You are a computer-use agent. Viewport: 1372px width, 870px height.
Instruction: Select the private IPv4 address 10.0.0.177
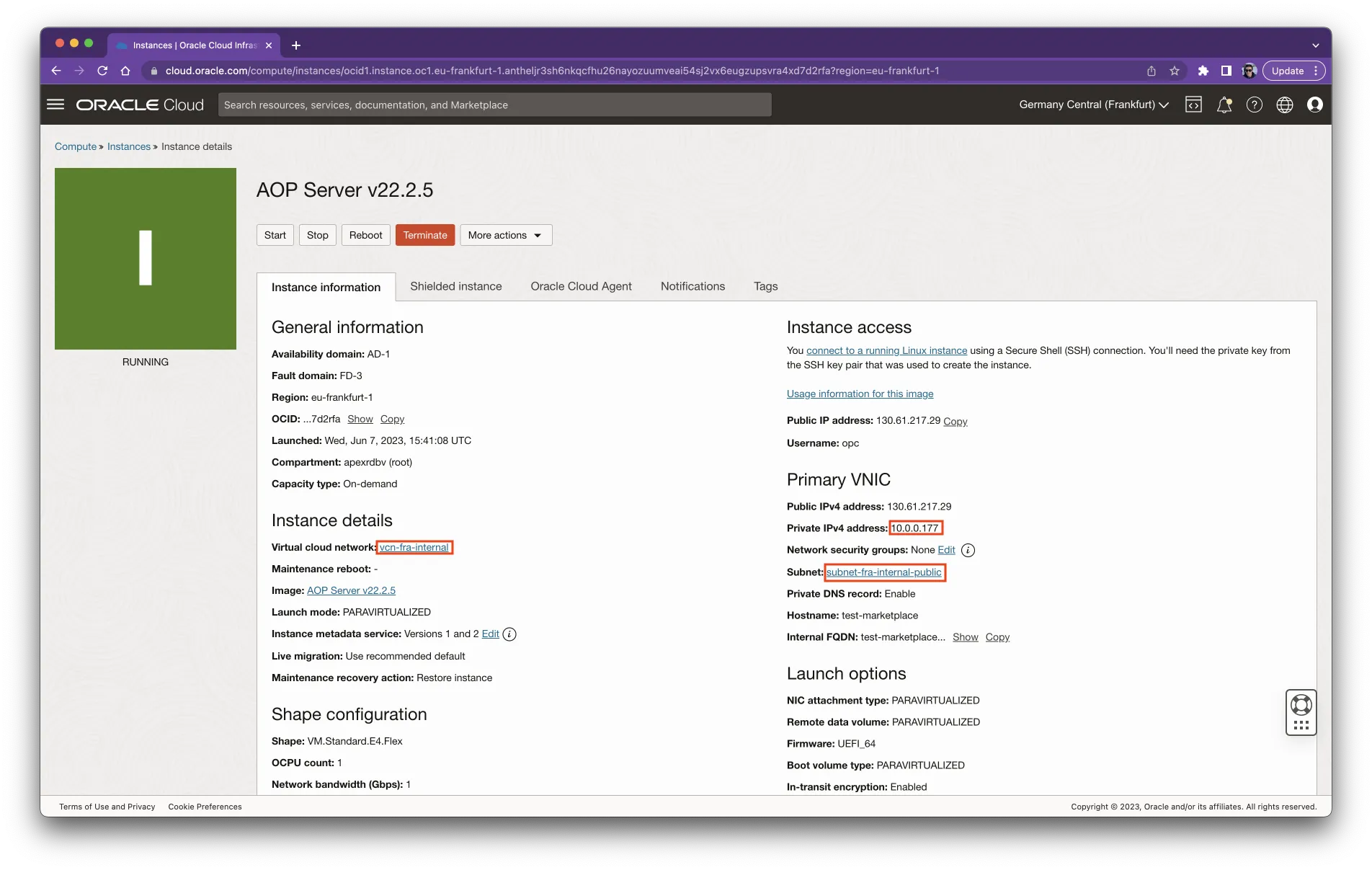click(x=915, y=528)
